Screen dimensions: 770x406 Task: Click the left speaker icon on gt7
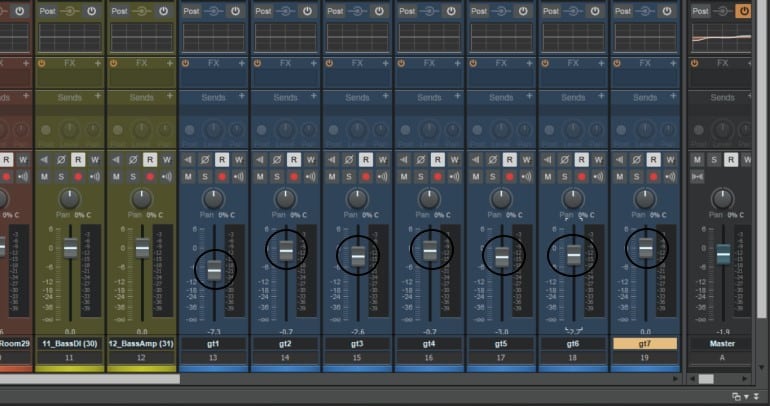(x=620, y=159)
